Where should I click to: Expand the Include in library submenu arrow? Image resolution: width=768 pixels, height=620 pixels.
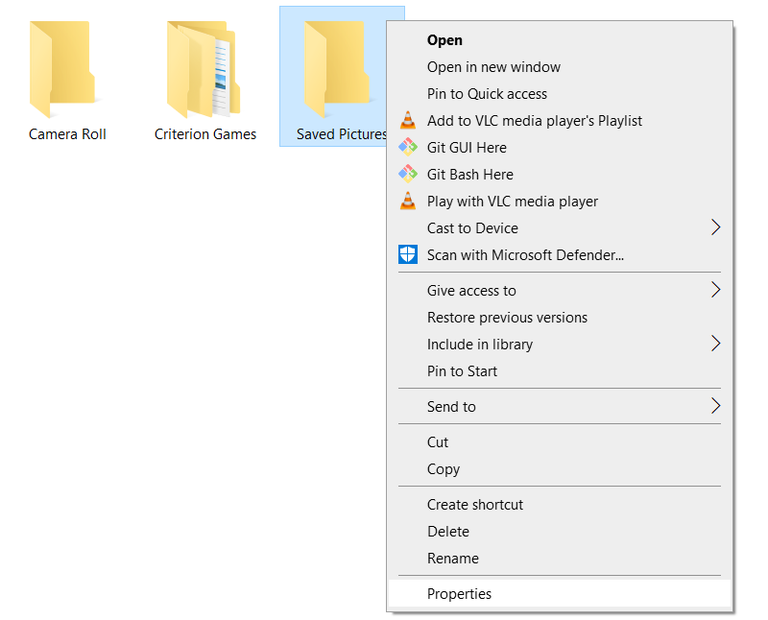pyautogui.click(x=715, y=344)
